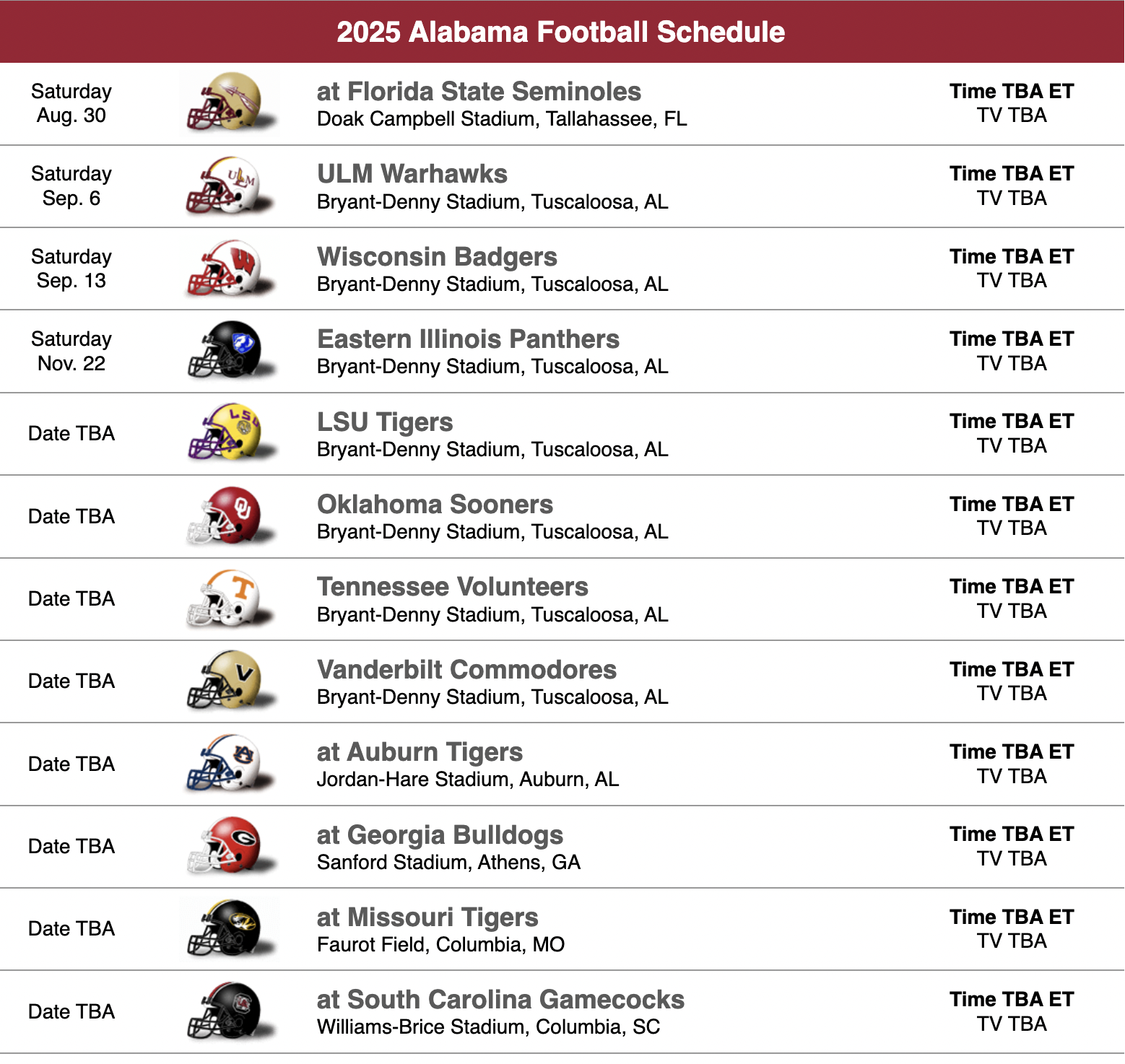
Task: Click the Oklahoma Sooners helmet icon
Action: pyautogui.click(x=230, y=516)
